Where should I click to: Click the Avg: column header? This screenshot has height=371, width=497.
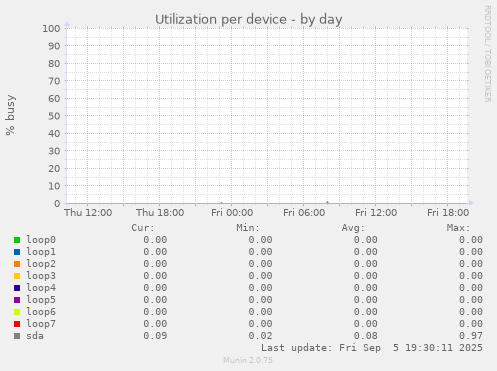tap(353, 228)
